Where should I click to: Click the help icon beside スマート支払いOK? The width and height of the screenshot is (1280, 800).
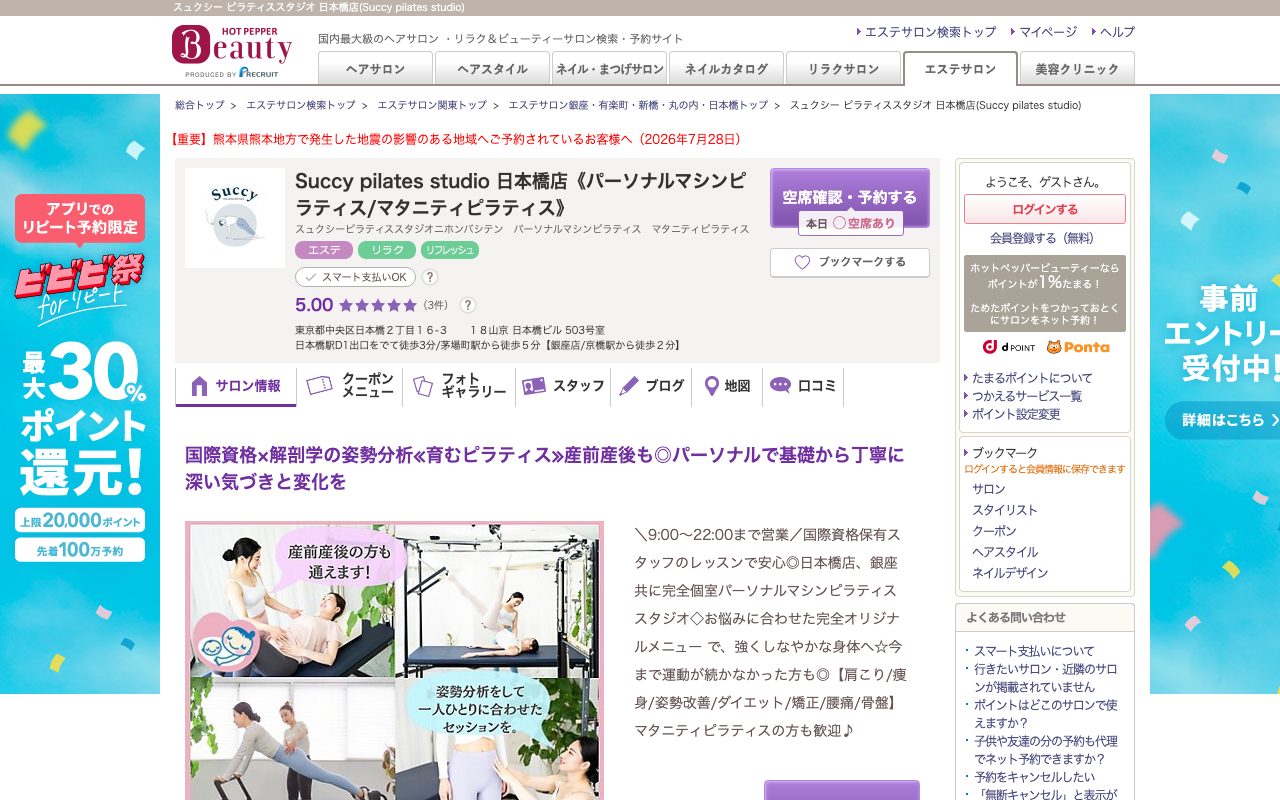coord(430,277)
